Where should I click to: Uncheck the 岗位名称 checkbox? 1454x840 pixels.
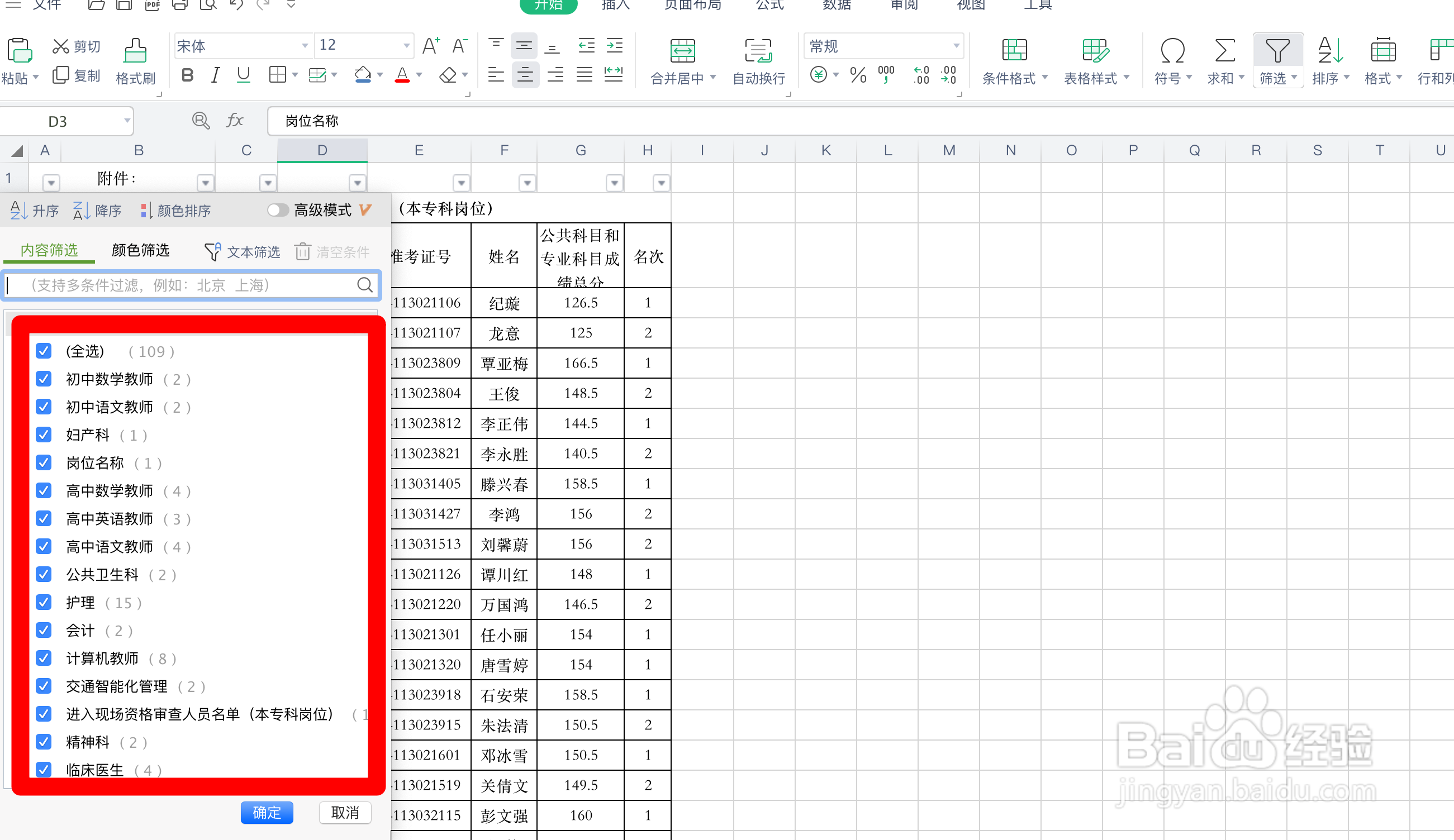tap(44, 462)
